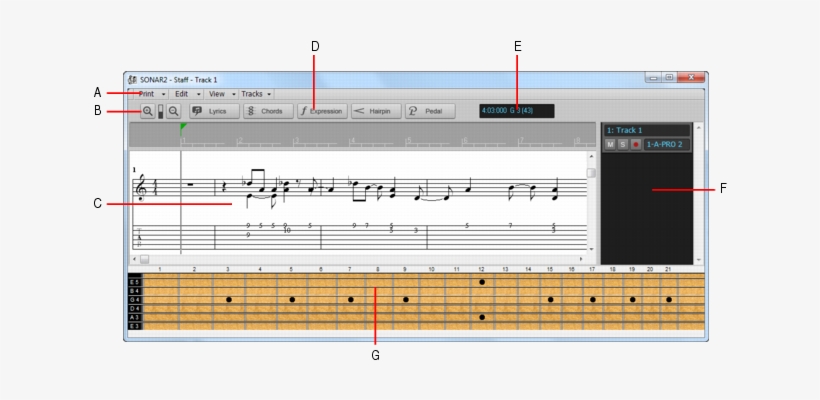
Task: Click the G 4 string label
Action: (134, 300)
